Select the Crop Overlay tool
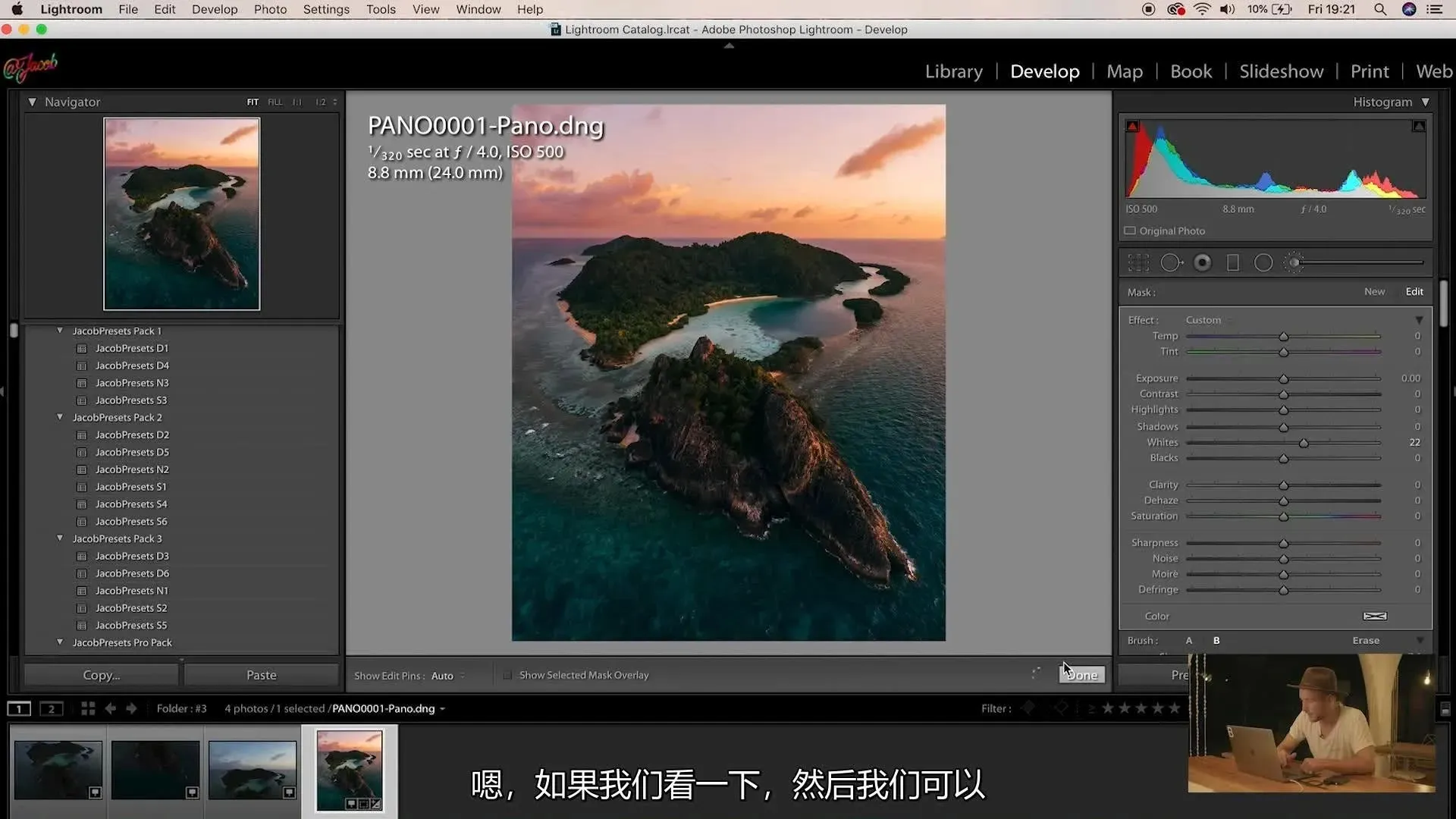Screen dimensions: 1456x819 click(1138, 262)
